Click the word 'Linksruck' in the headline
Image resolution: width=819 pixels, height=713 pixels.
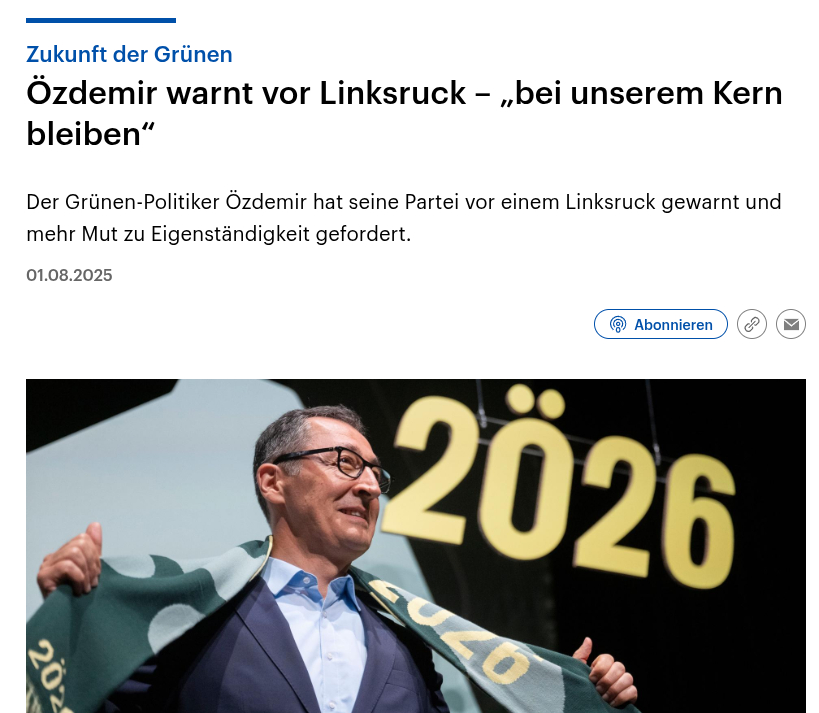click(x=392, y=93)
